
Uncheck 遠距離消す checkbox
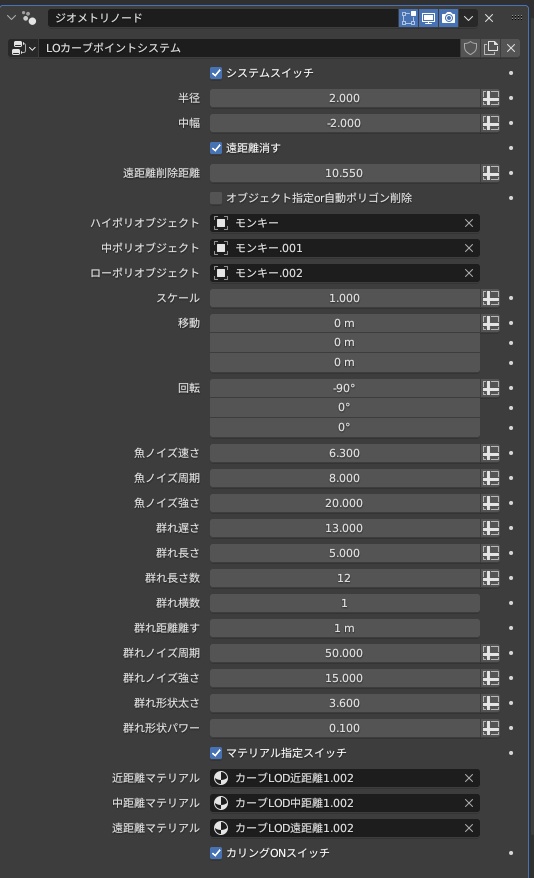coord(216,148)
